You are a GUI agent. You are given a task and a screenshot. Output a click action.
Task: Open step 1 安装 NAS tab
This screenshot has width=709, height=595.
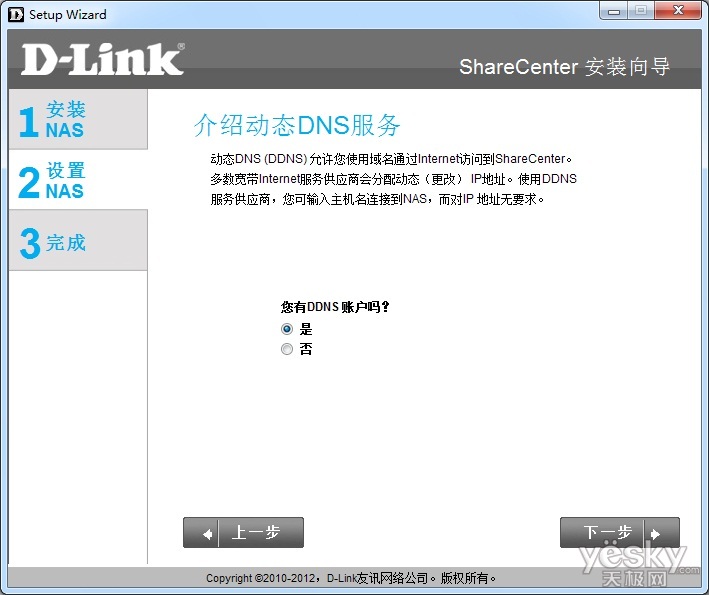coord(78,119)
